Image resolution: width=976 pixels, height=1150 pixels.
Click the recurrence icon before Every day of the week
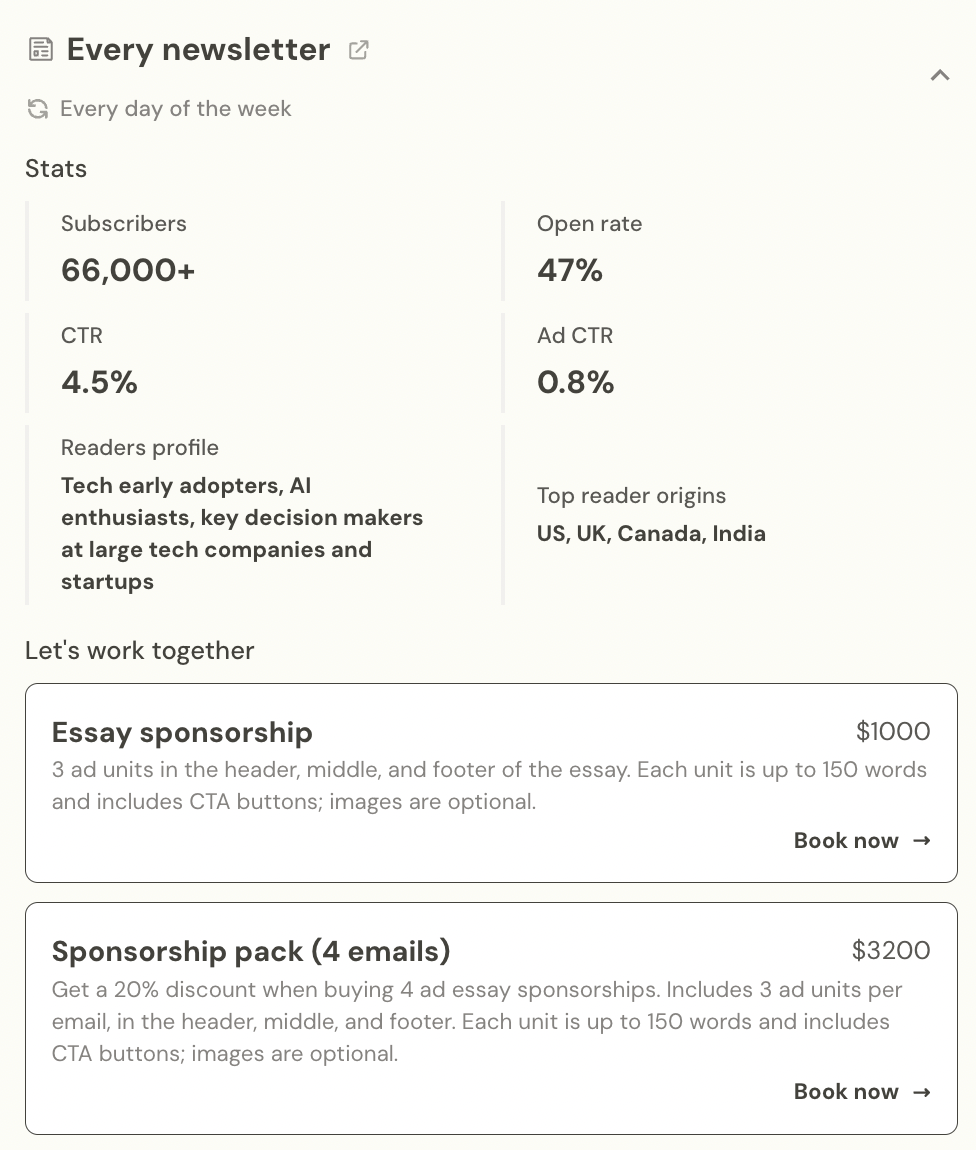(38, 109)
